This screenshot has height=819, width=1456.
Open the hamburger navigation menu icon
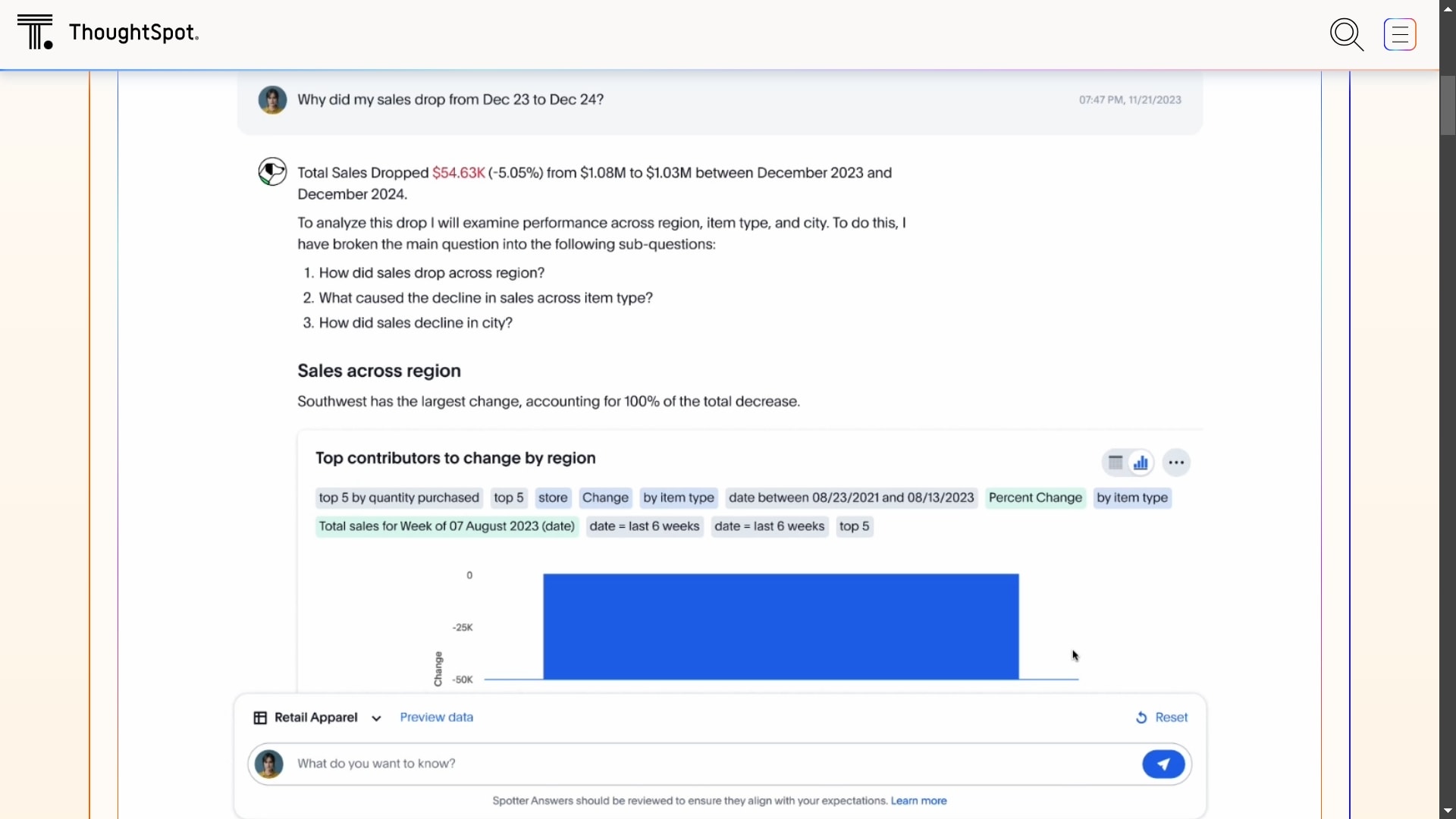pyautogui.click(x=1401, y=34)
